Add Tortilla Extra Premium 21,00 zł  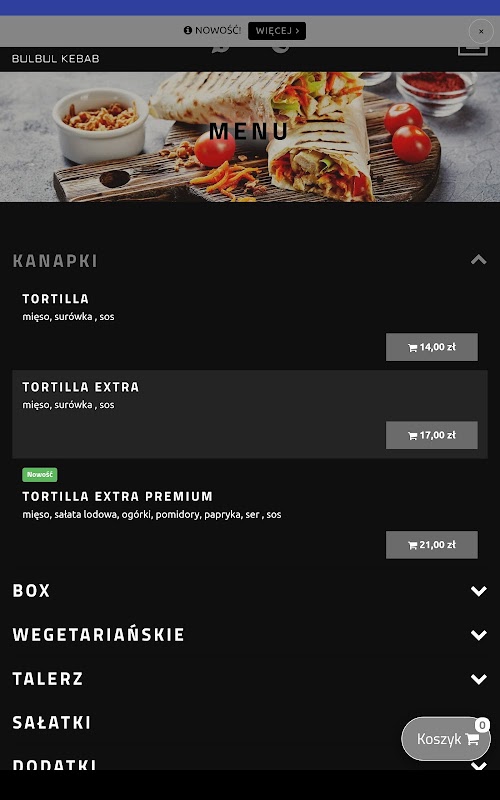(432, 545)
